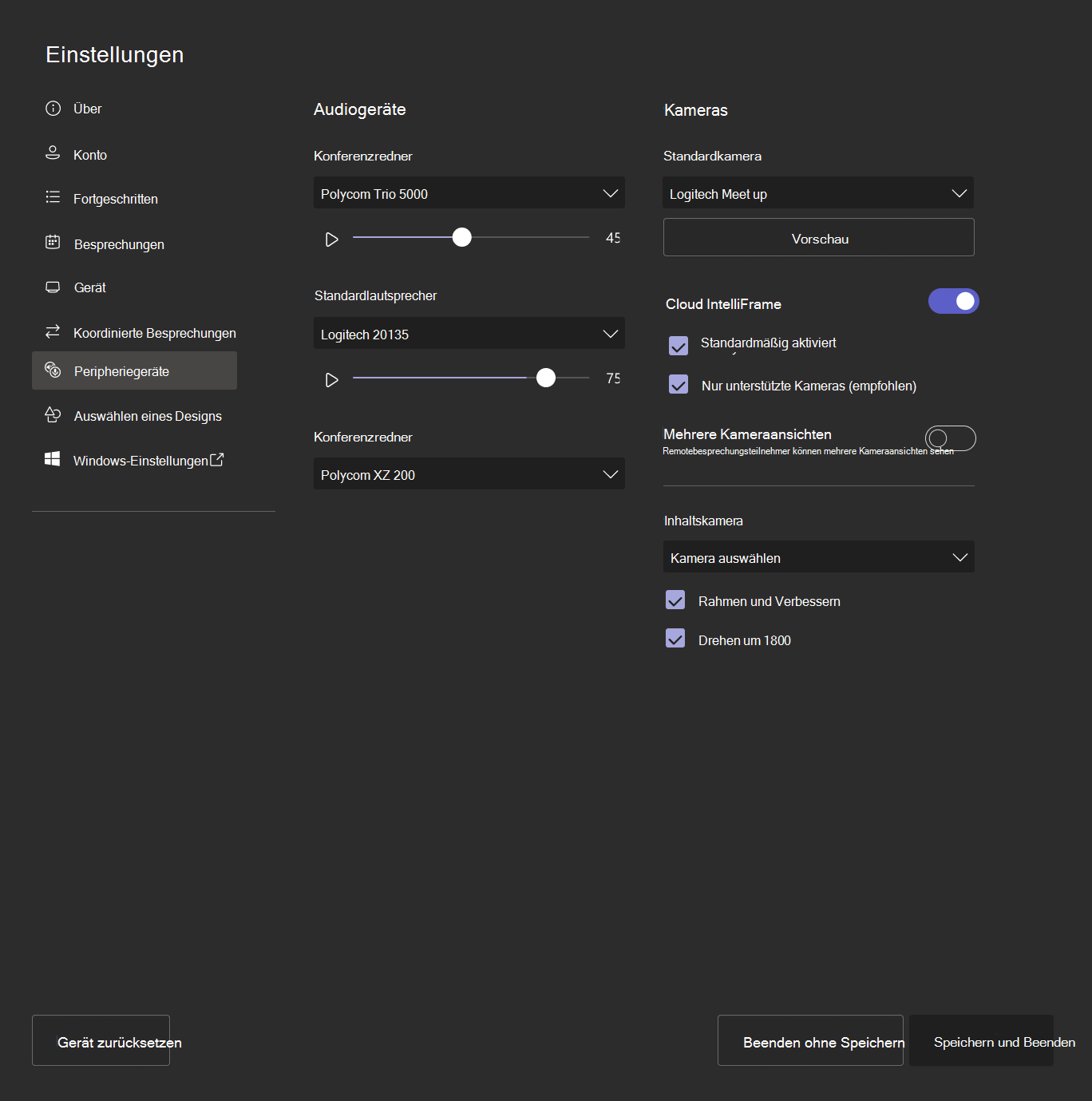Click Beenden ohne Speichern

pos(810,1040)
